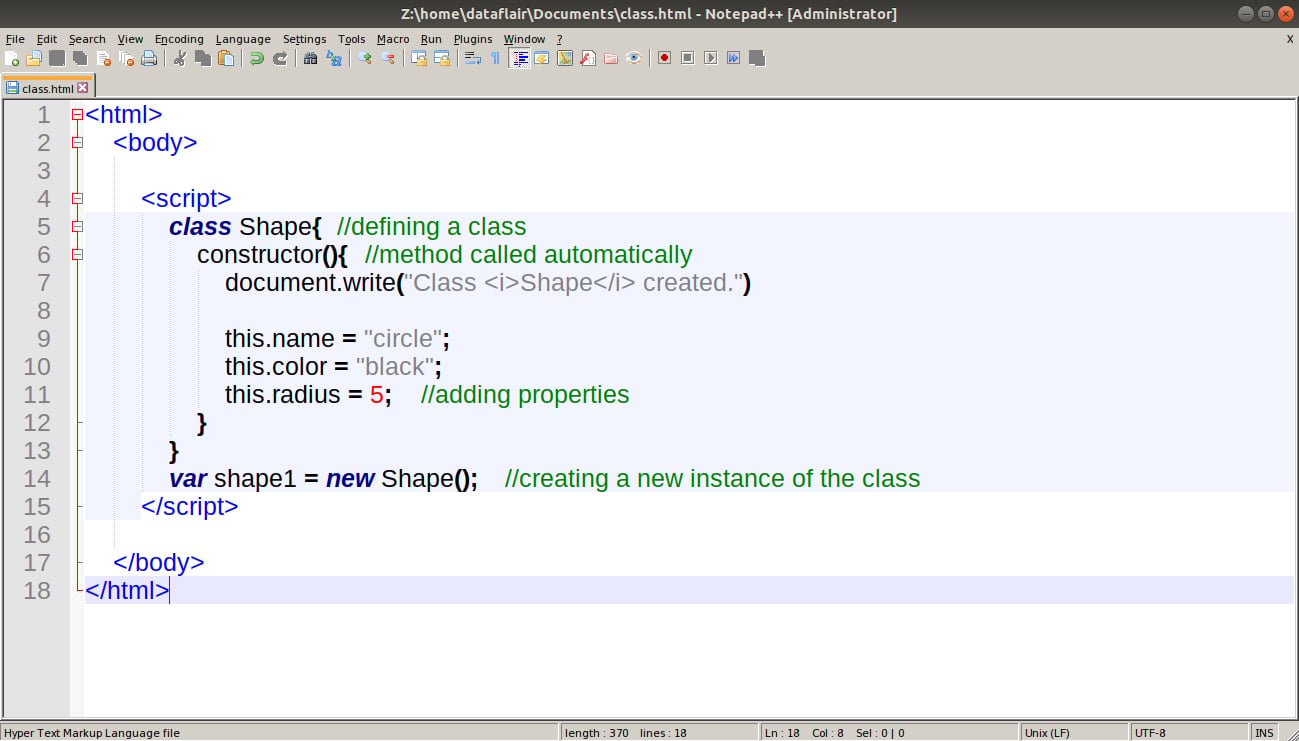Image resolution: width=1299 pixels, height=741 pixels.
Task: Toggle show all characters pilcrow
Action: click(x=495, y=58)
